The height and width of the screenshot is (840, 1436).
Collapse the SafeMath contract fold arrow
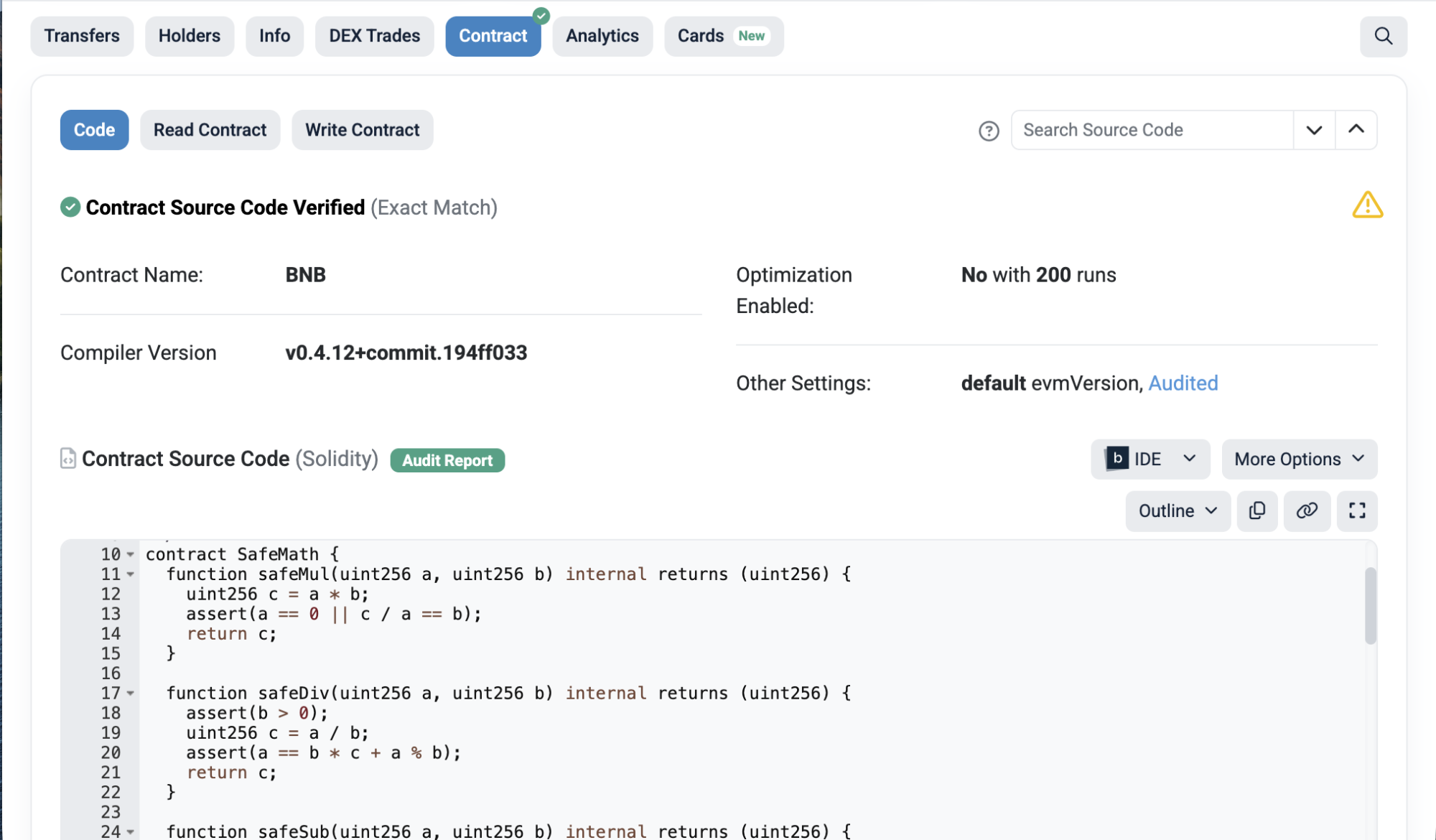(131, 554)
